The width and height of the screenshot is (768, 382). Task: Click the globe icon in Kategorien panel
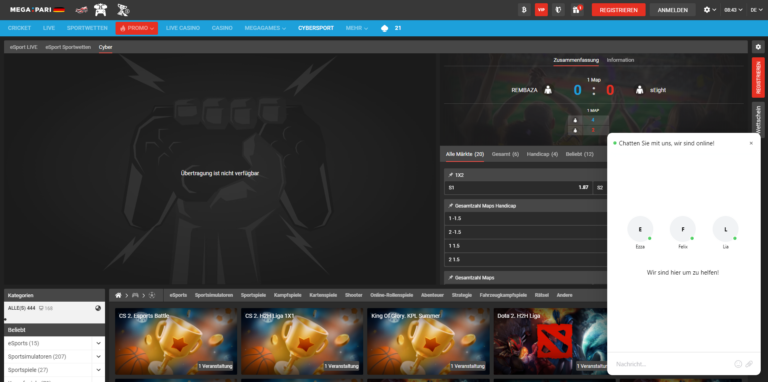(98, 308)
